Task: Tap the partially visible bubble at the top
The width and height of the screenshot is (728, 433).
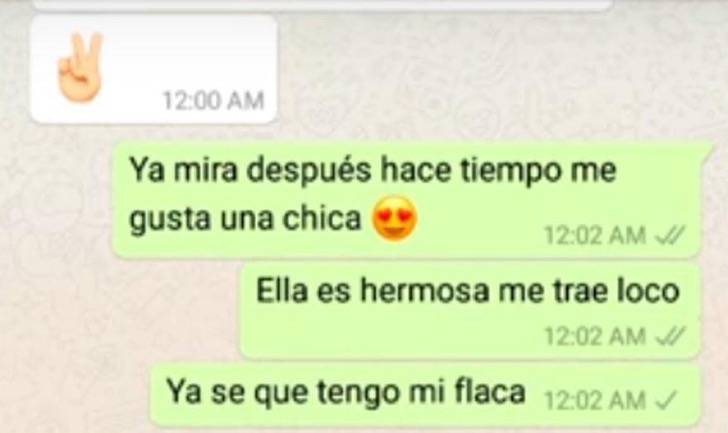Action: coord(323,5)
